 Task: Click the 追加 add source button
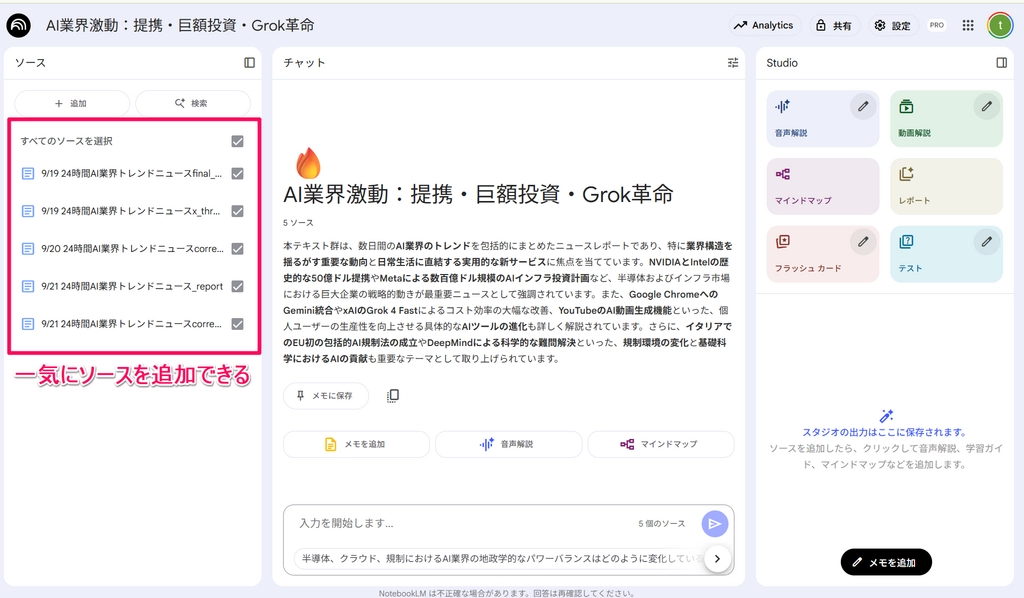(x=72, y=103)
